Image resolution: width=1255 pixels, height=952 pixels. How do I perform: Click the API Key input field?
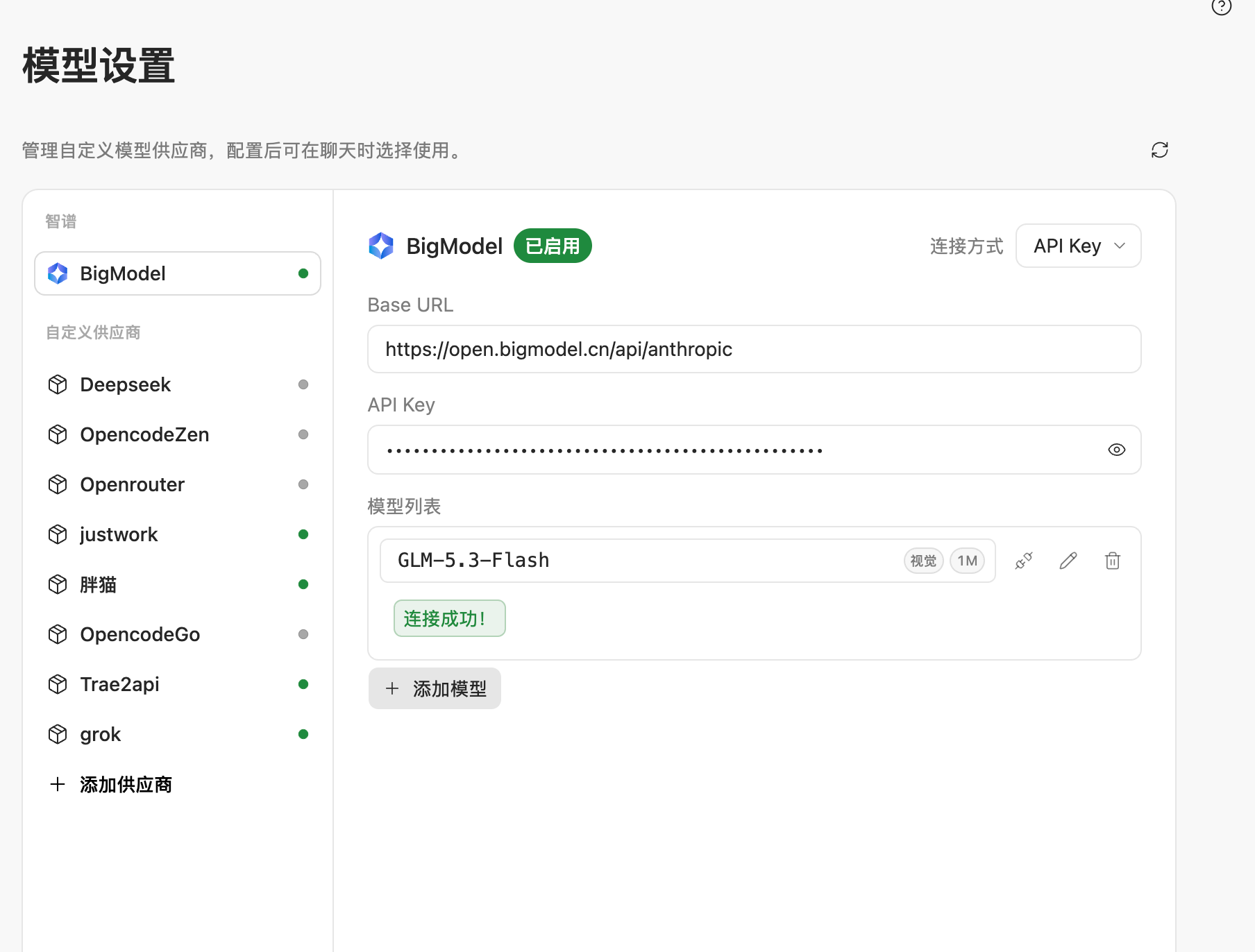point(755,450)
